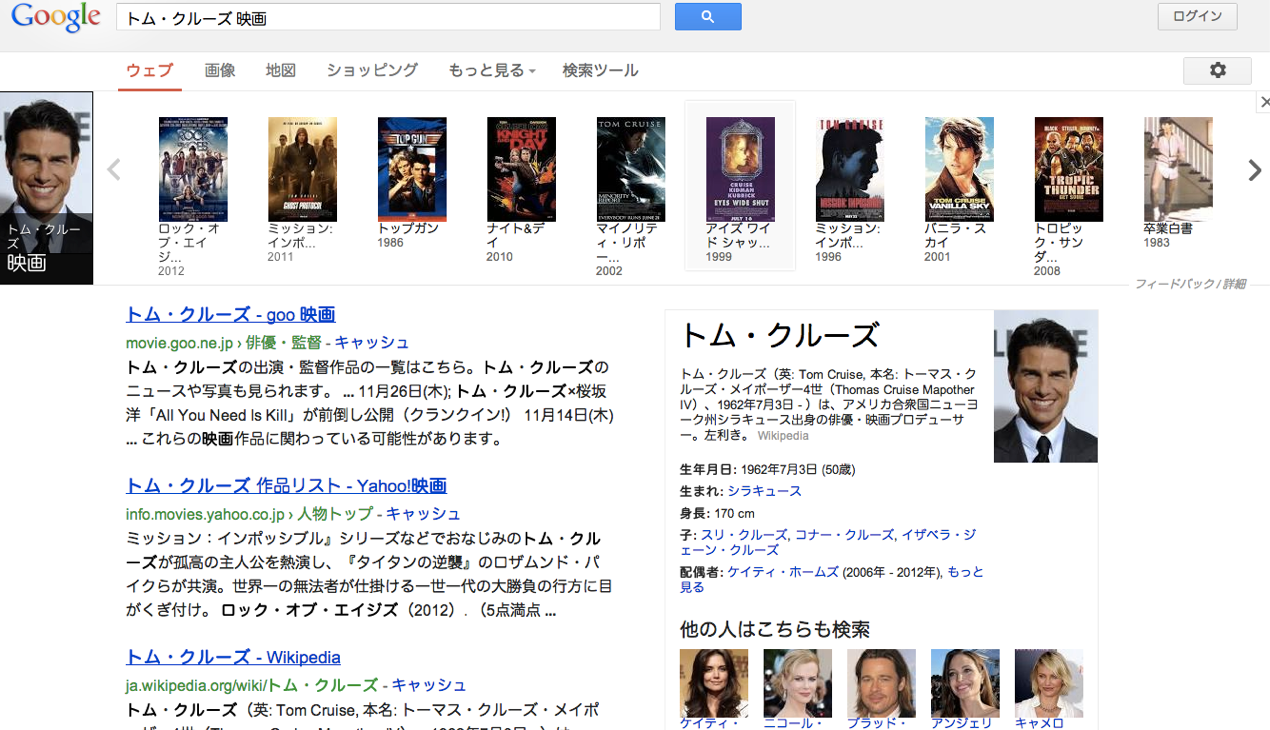This screenshot has height=730, width=1270.
Task: Open 検索ツール search tools
Action: coord(600,70)
